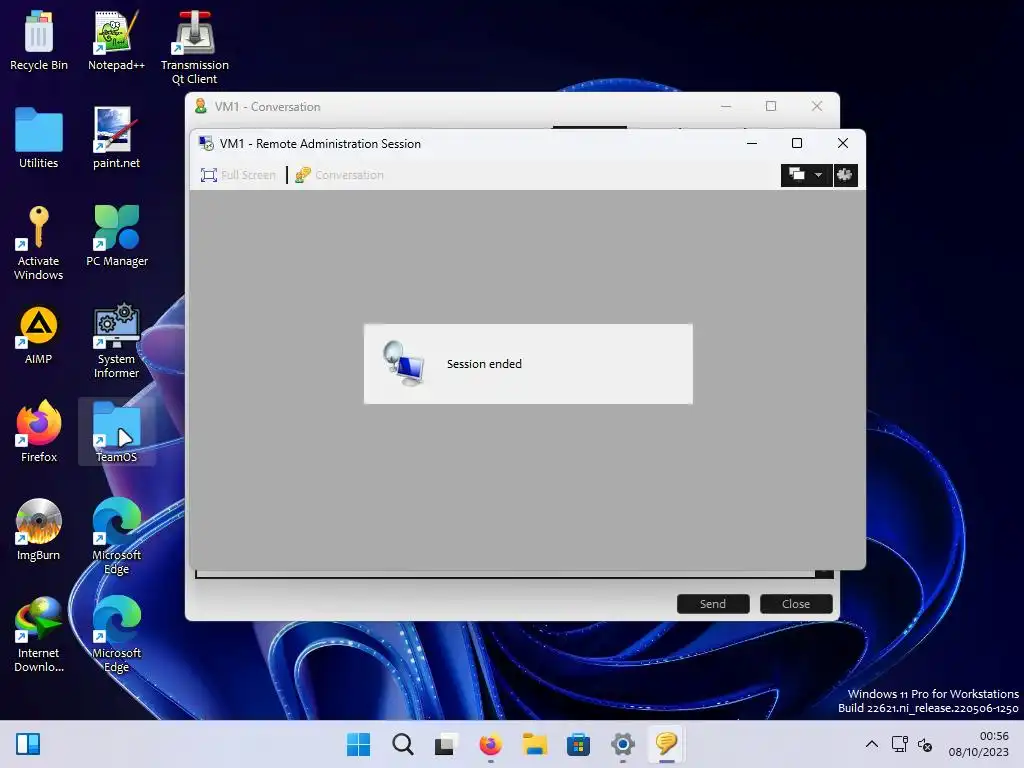Click Send in the Conversation window
The image size is (1024, 768).
[713, 604]
